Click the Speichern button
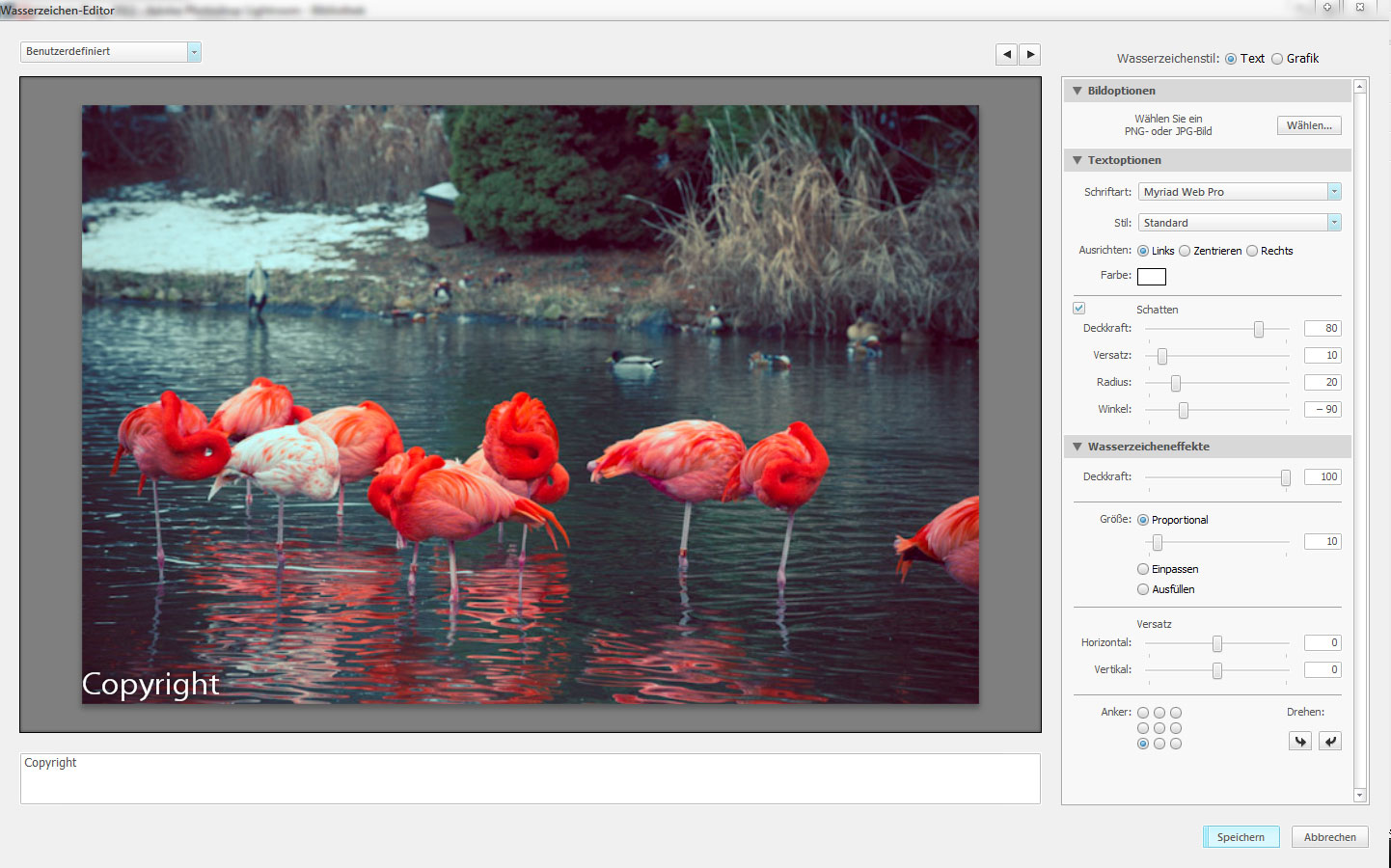The width and height of the screenshot is (1391, 868). 1241,837
